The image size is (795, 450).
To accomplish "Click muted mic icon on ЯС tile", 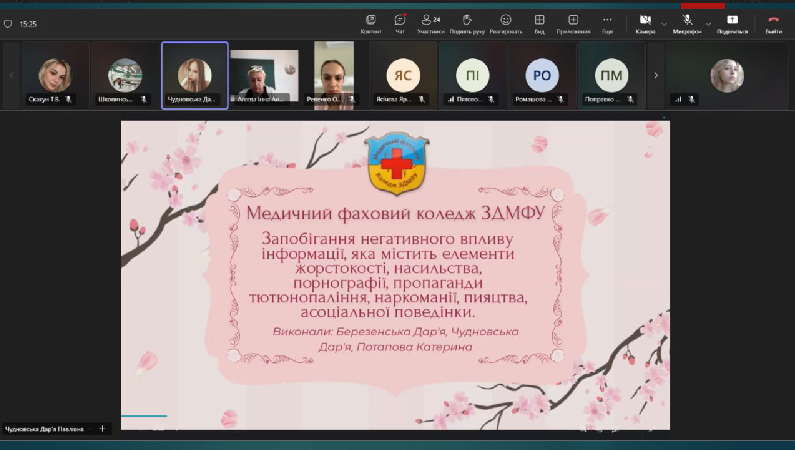I will coord(421,99).
